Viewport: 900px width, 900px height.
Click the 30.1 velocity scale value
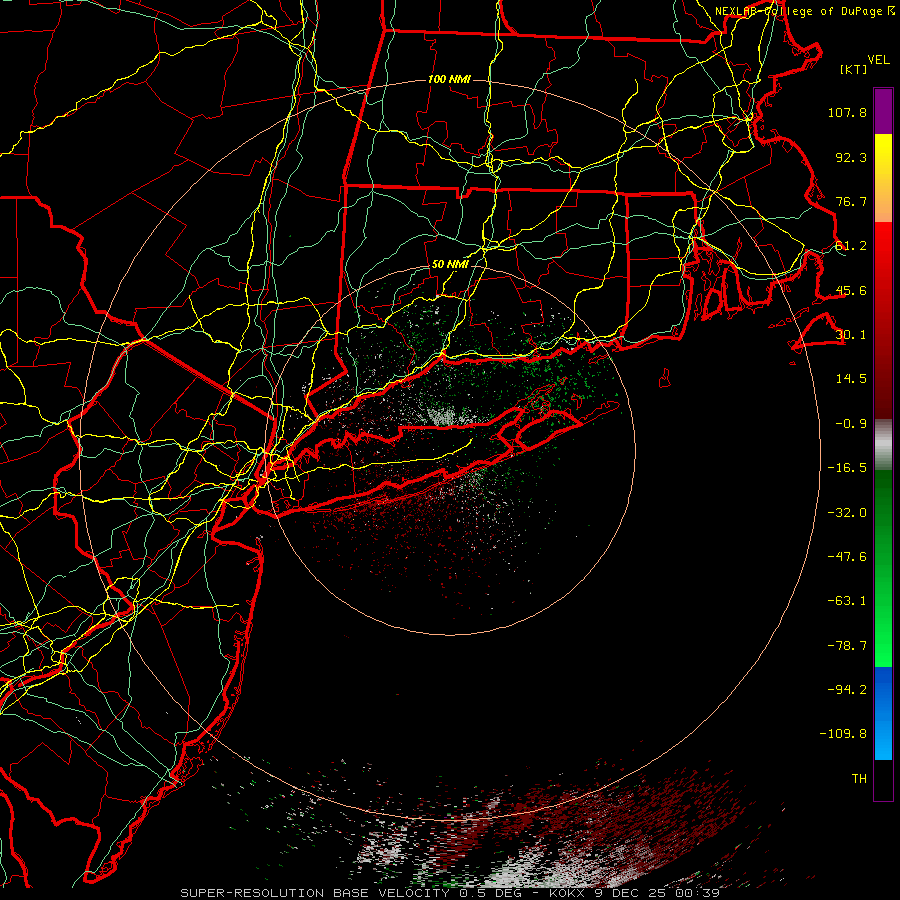pyautogui.click(x=851, y=335)
